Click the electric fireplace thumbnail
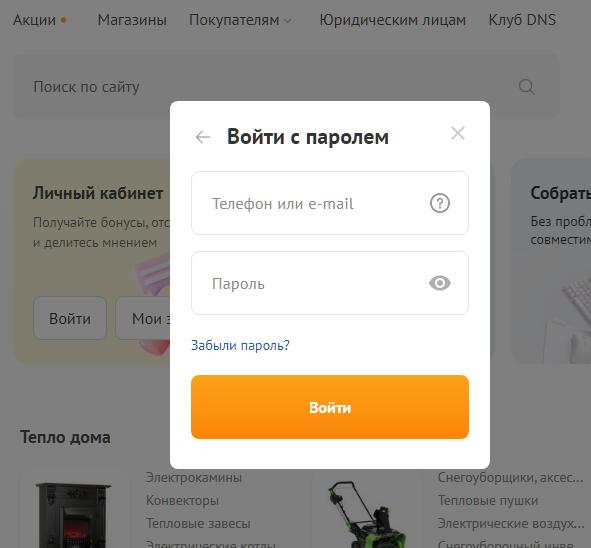 73,514
